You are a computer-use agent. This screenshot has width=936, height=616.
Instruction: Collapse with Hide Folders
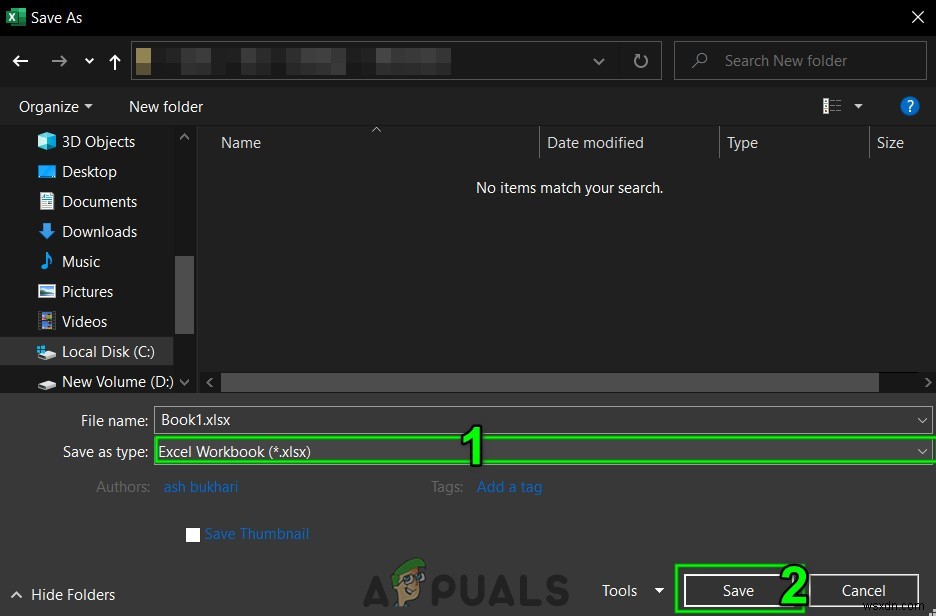63,595
